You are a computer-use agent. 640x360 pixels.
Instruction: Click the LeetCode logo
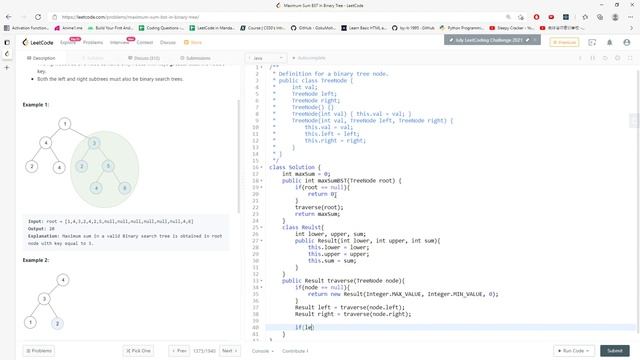click(38, 42)
